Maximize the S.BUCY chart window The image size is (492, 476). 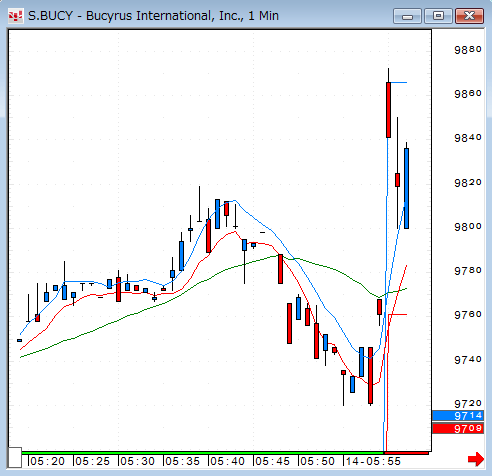coord(438,16)
